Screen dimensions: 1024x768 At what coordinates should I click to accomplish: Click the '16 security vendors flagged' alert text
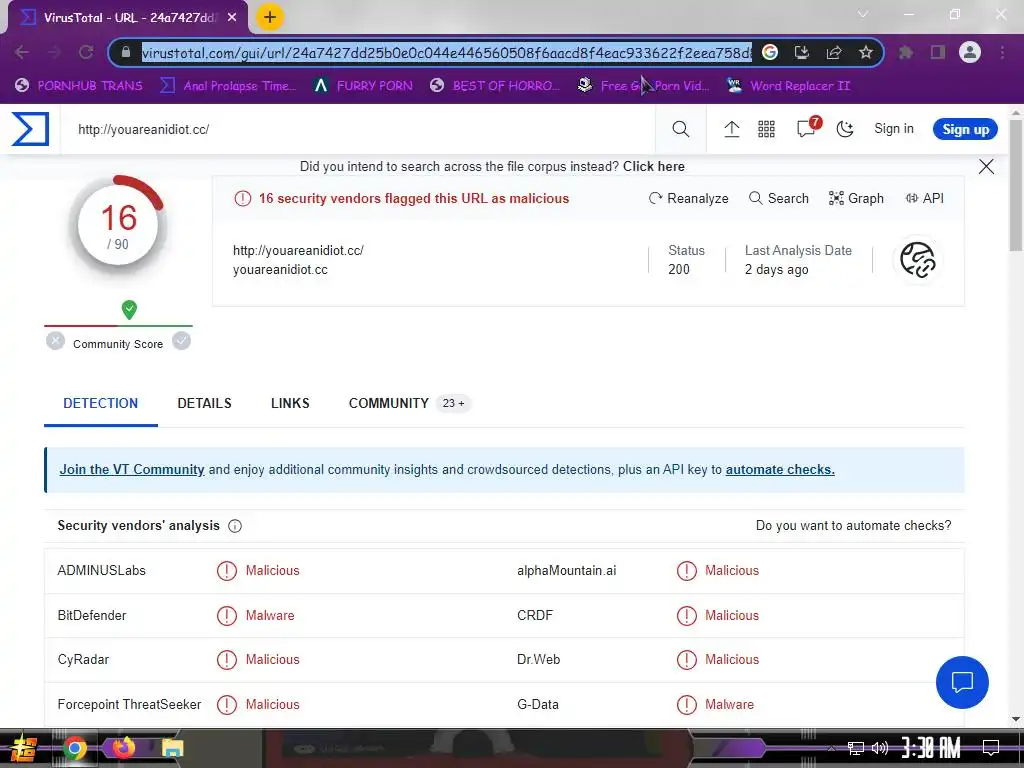(x=413, y=199)
